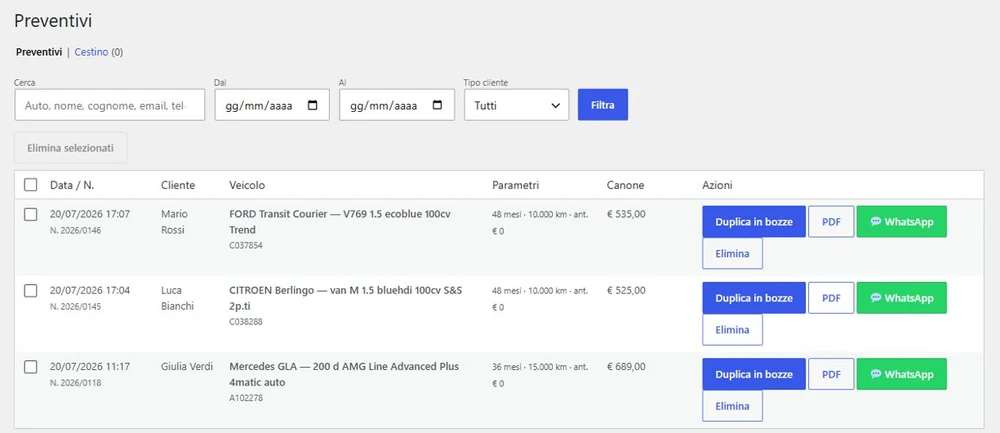Click Elimina selezionati button
Viewport: 1000px width, 433px height.
coord(70,148)
